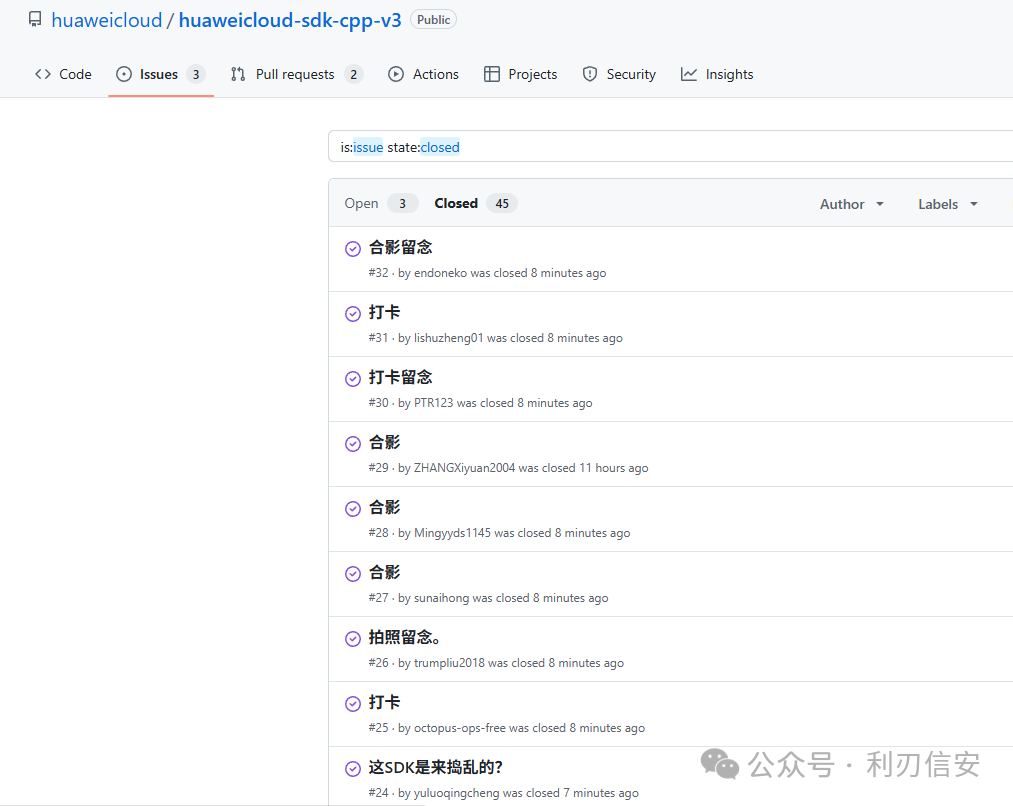Click the repository book icon beside huaweicloud
The image size is (1013, 806).
click(35, 19)
